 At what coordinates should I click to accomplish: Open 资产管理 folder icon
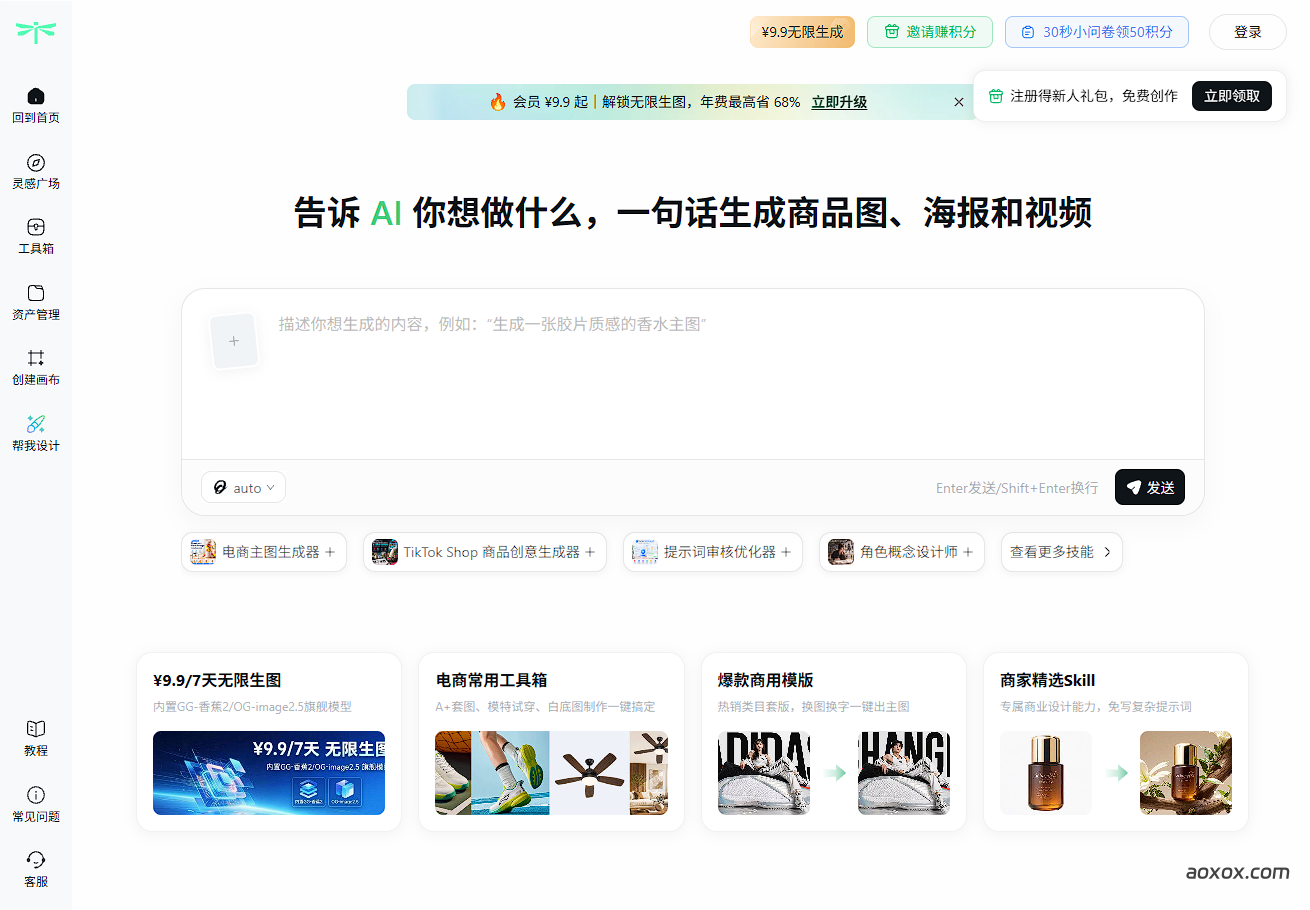coord(36,293)
